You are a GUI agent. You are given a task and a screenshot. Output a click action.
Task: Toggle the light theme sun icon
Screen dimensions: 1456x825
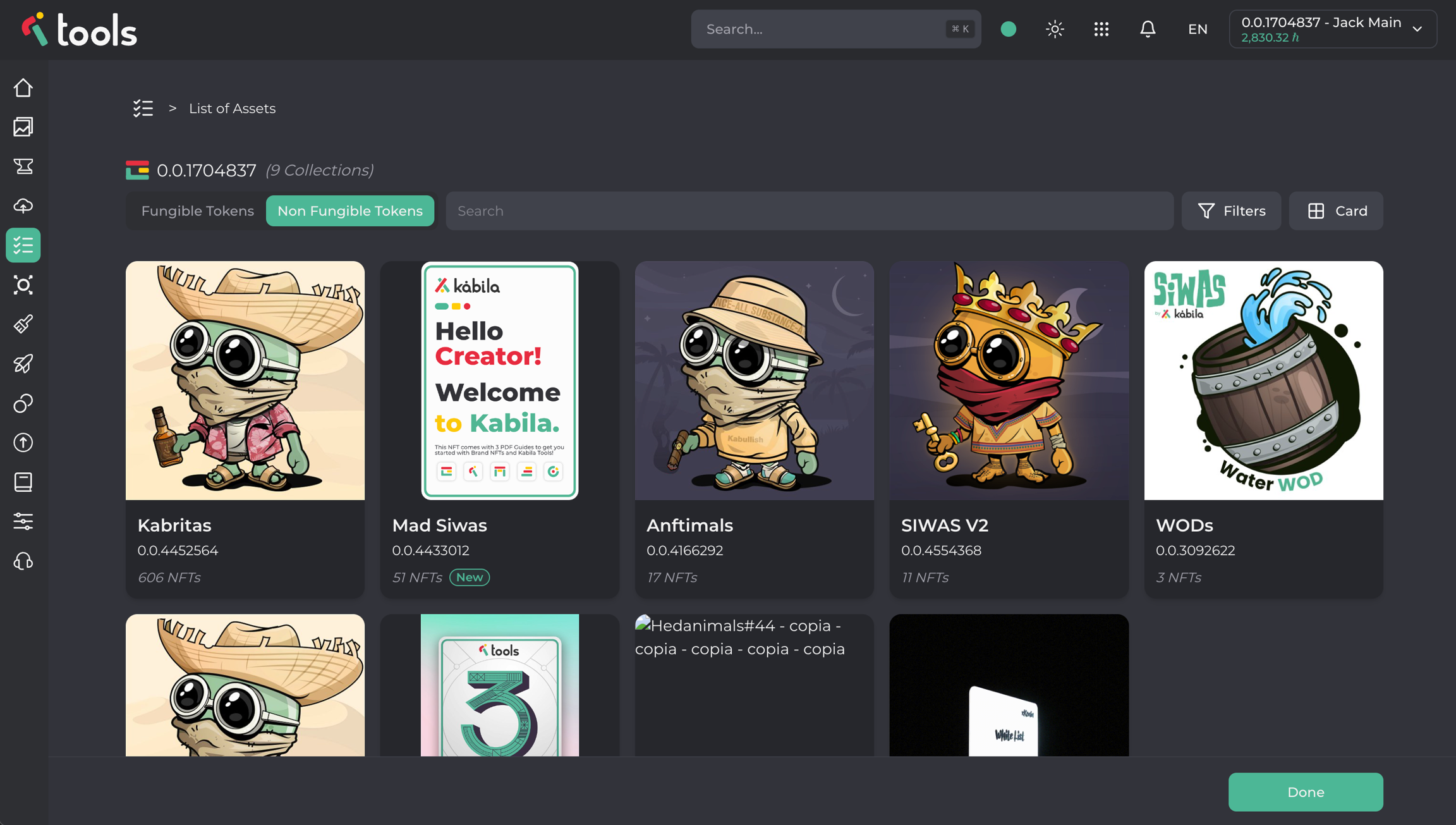click(1055, 29)
